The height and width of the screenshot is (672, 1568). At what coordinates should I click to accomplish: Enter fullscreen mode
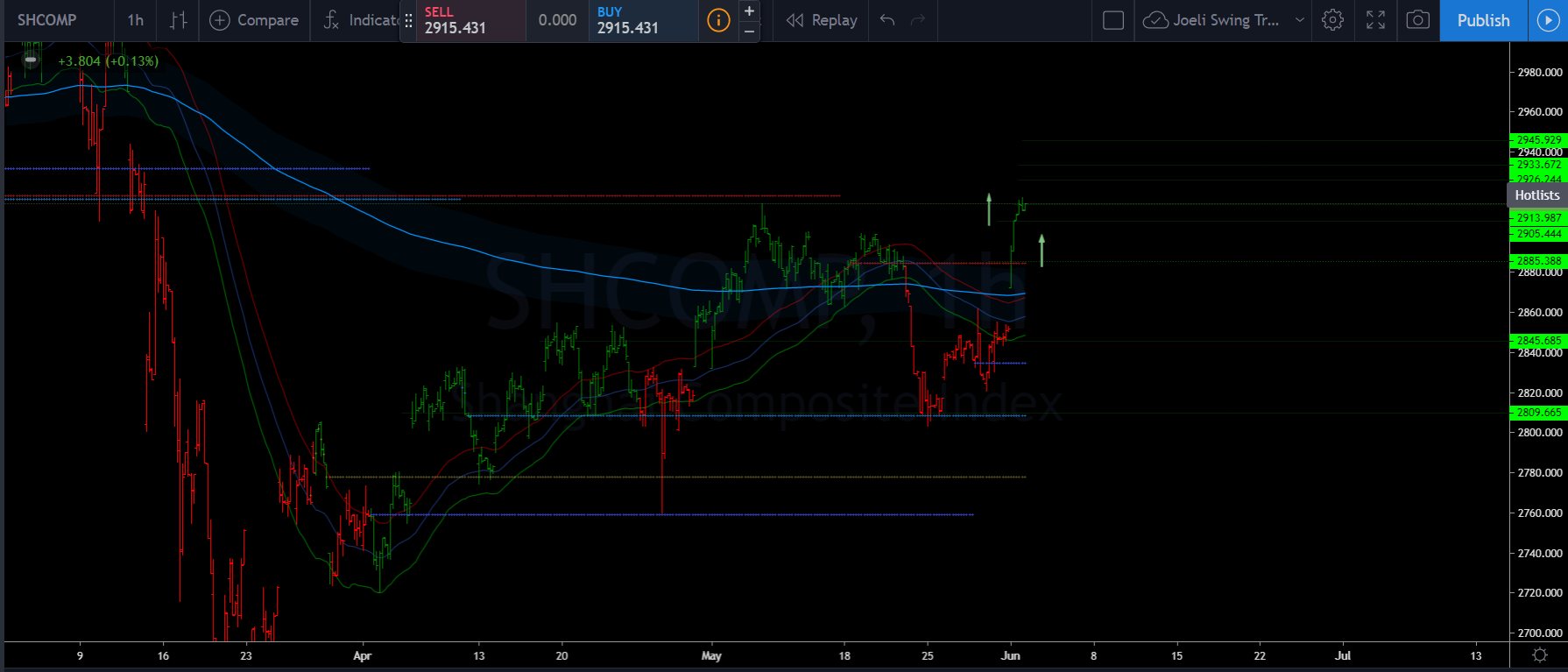click(x=1375, y=20)
